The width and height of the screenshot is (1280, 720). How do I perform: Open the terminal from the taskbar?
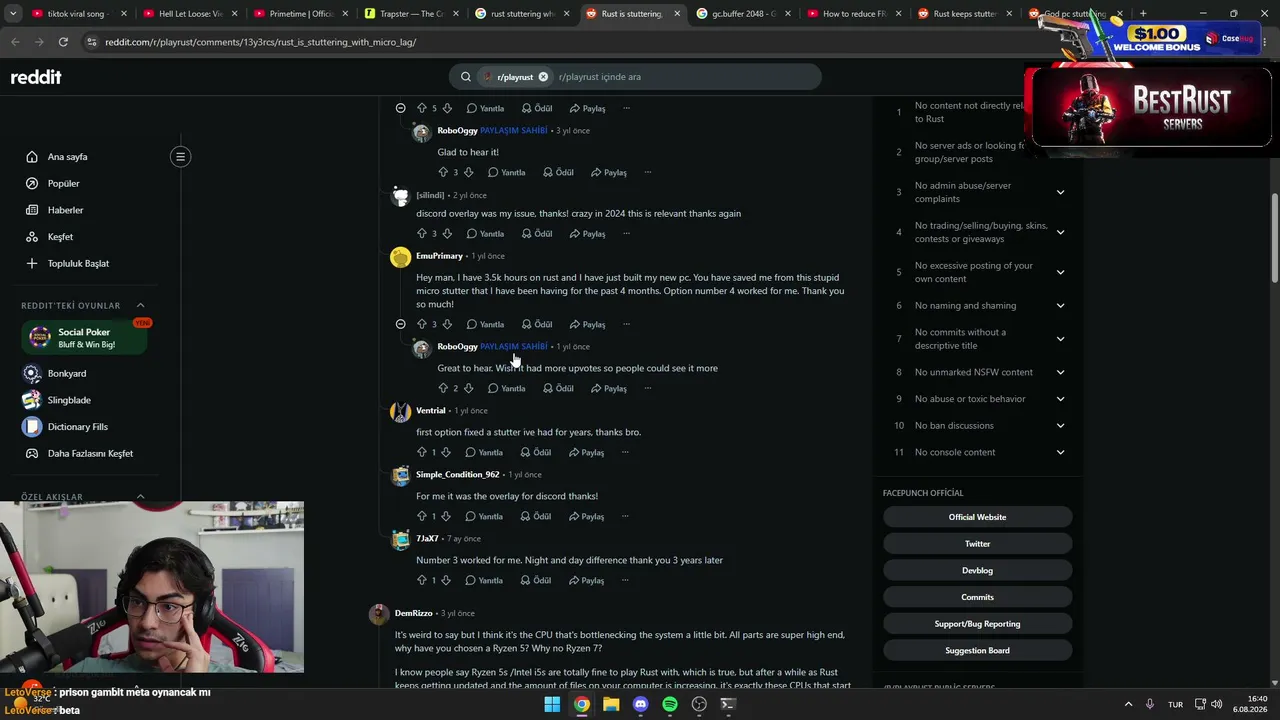728,704
